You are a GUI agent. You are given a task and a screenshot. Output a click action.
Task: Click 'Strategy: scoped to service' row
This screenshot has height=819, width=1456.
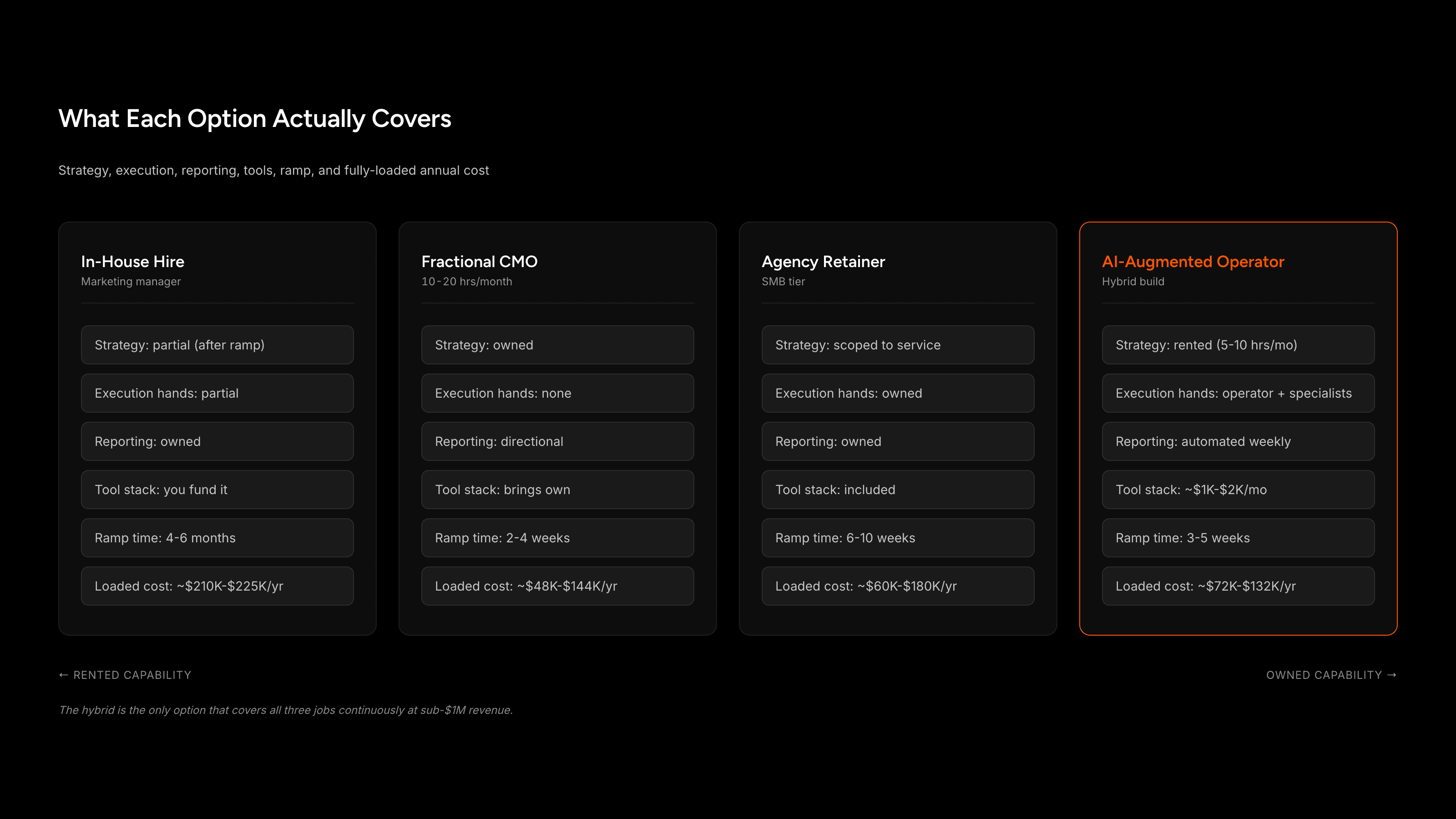tap(898, 345)
